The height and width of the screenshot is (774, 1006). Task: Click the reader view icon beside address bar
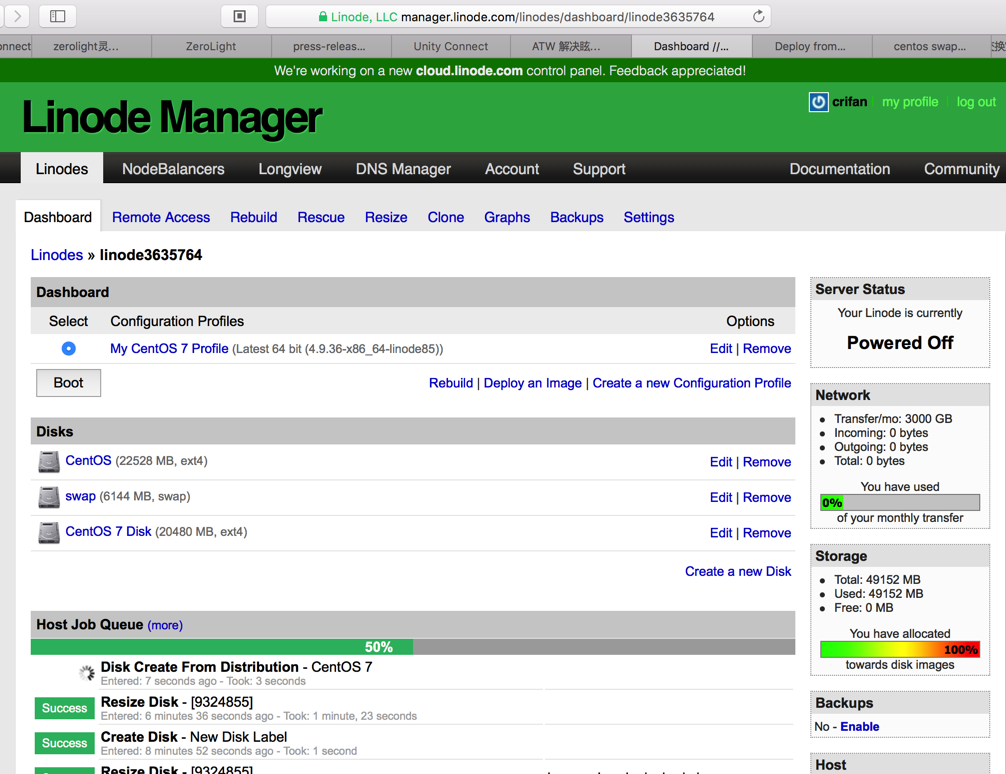click(x=239, y=16)
